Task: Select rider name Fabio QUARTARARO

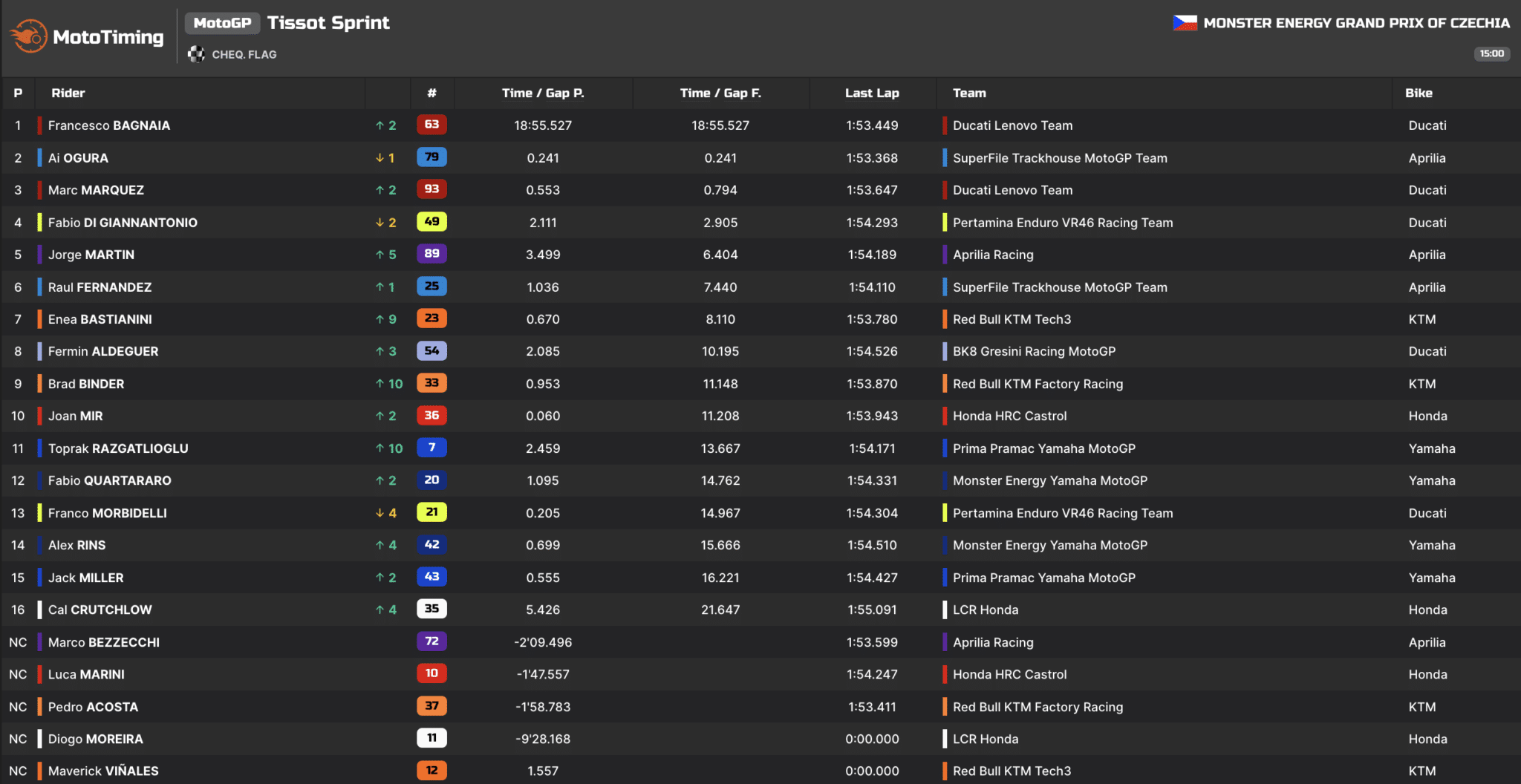Action: click(110, 480)
